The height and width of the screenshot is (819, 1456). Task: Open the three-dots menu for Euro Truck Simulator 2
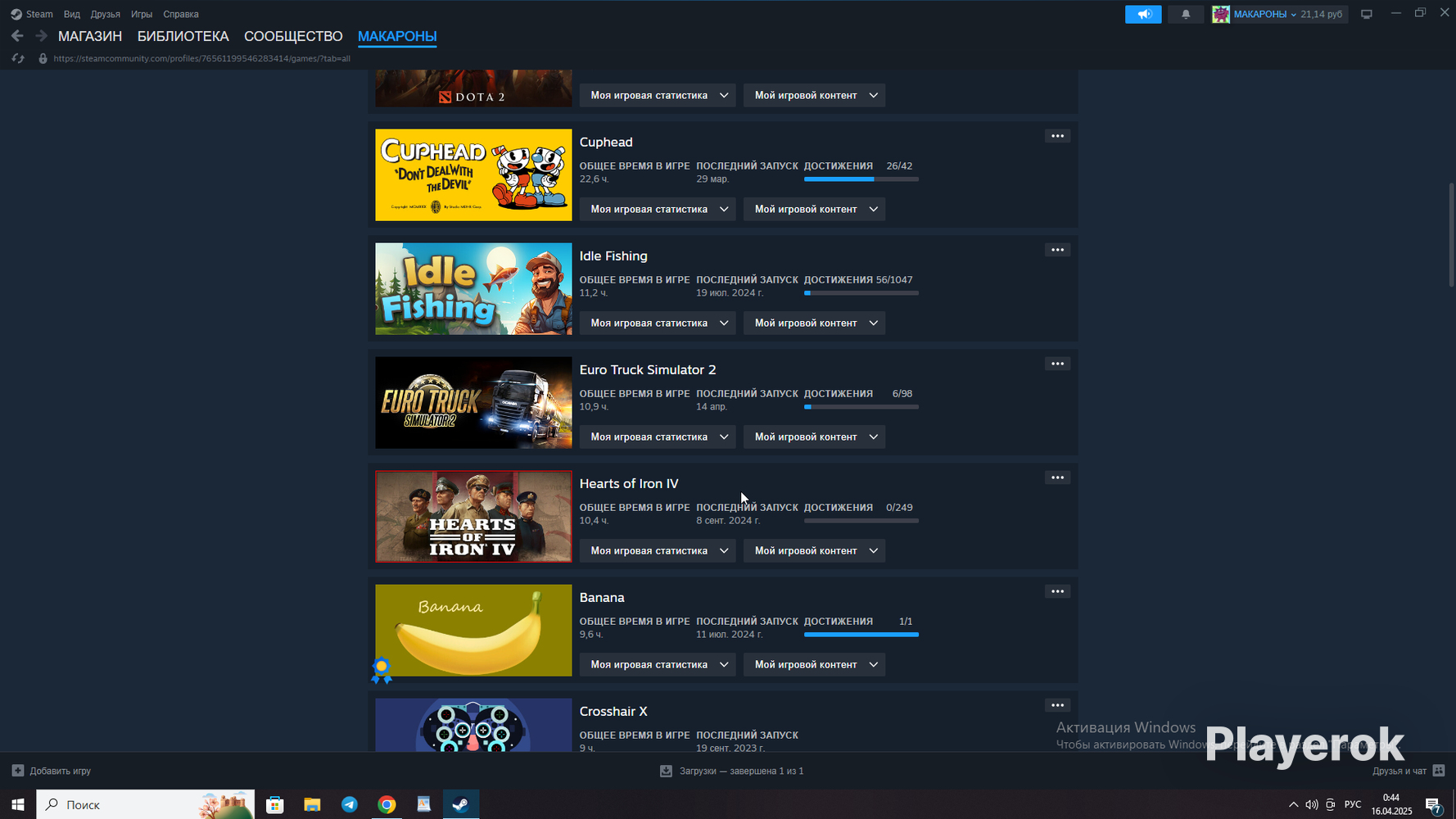coord(1057,364)
